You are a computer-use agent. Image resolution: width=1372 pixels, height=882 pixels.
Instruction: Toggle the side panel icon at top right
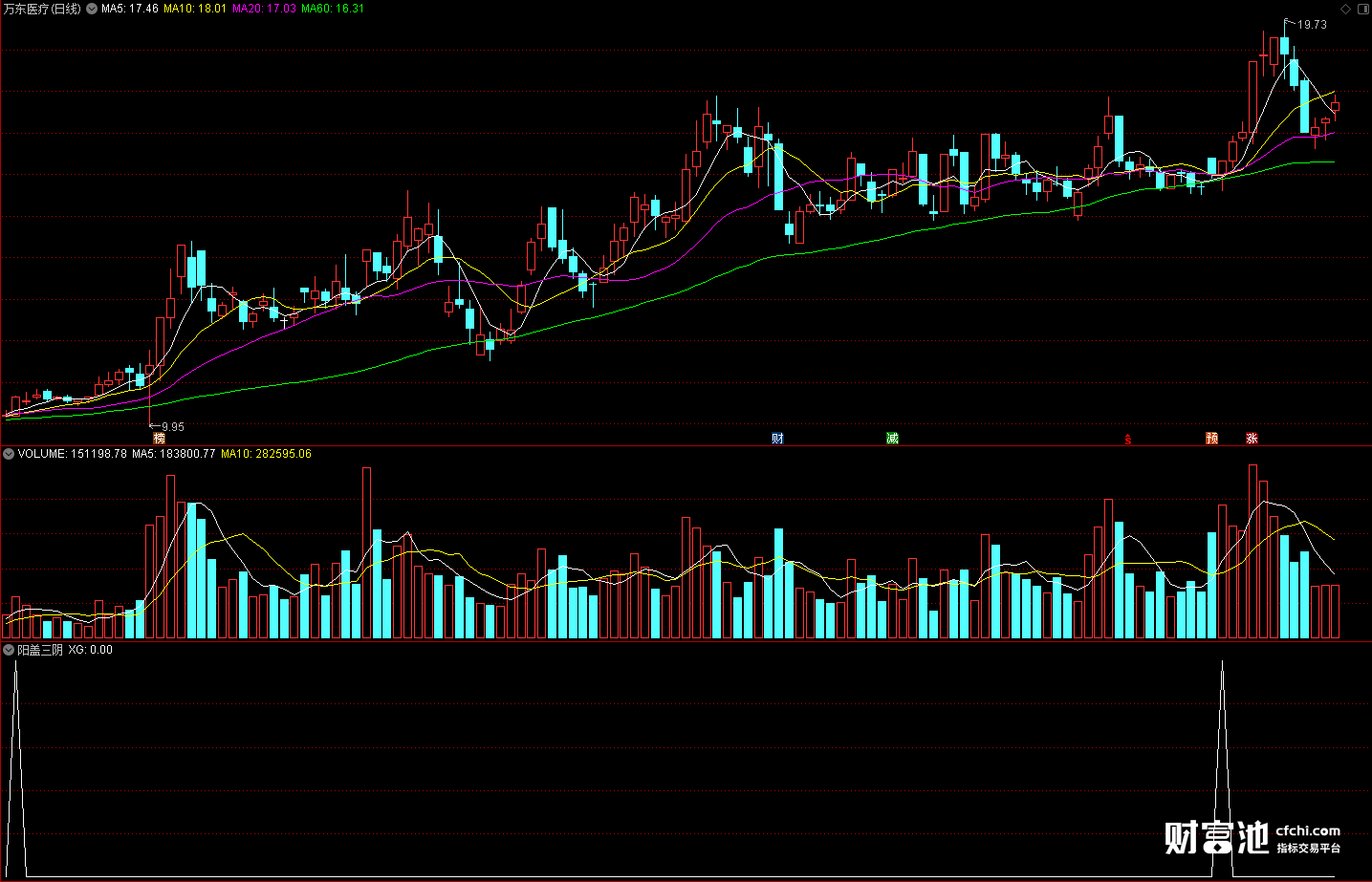click(x=1362, y=9)
